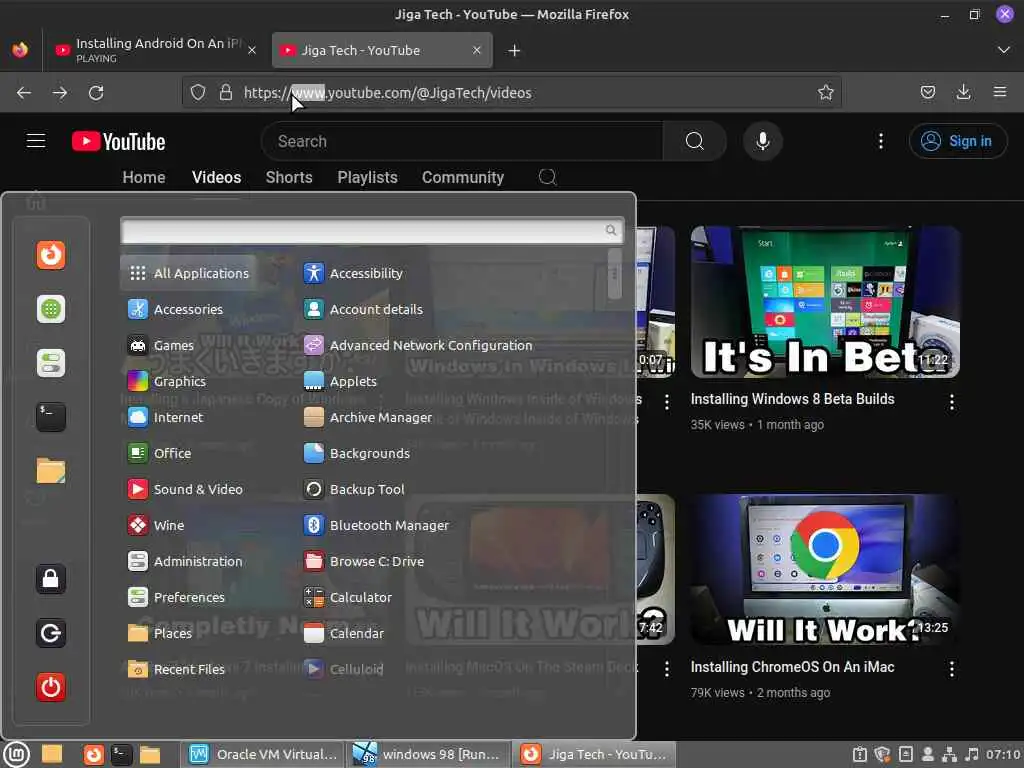Launch Archive Manager

tap(368, 417)
